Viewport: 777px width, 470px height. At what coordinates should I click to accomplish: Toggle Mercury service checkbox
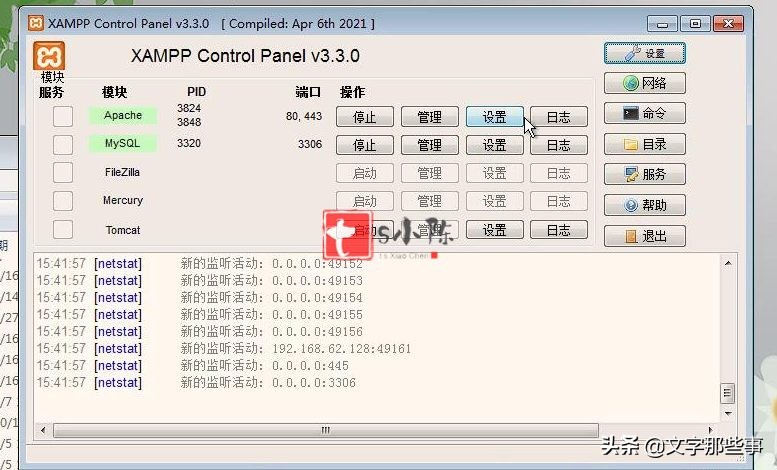[63, 201]
